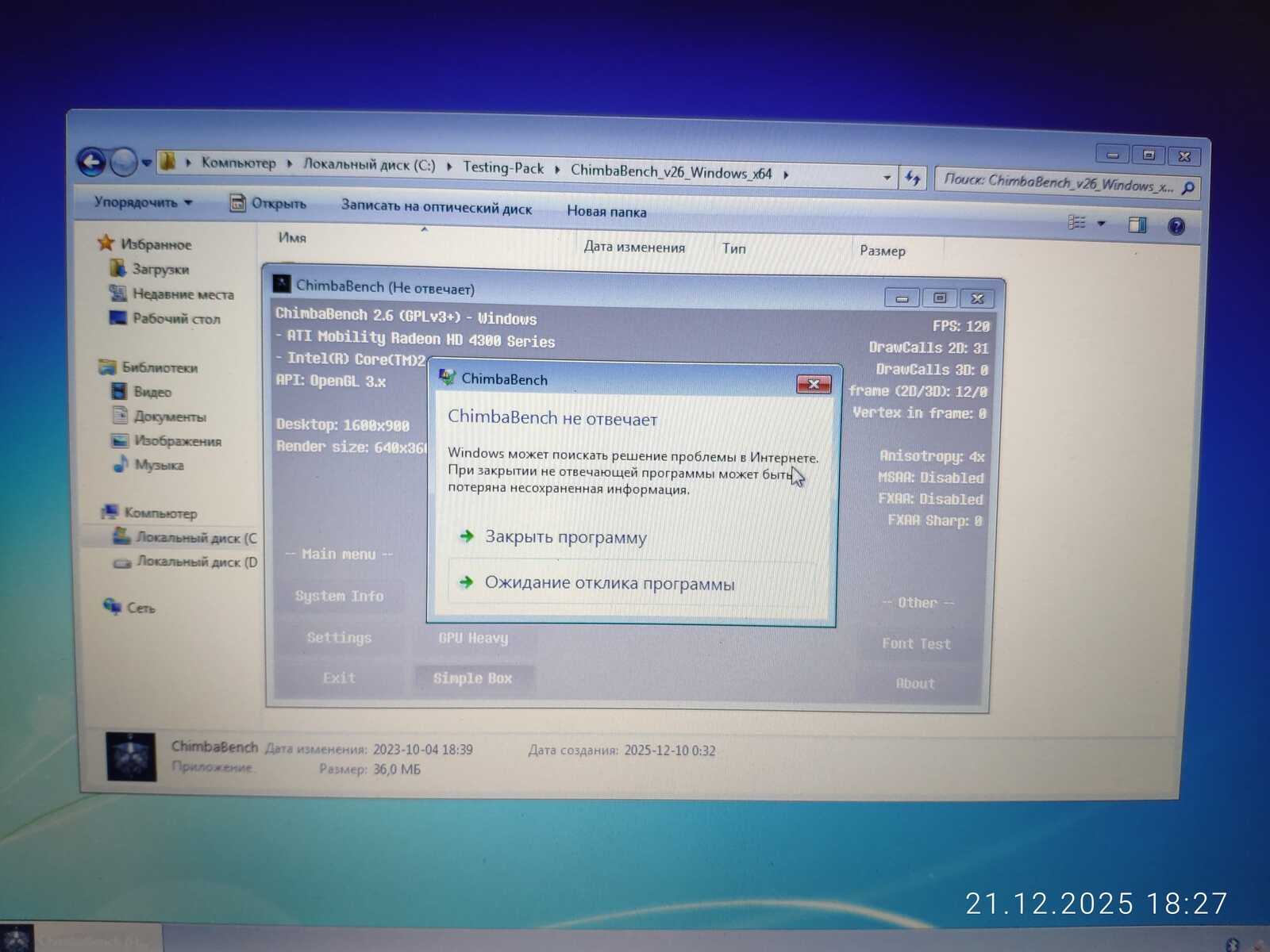Image resolution: width=1270 pixels, height=952 pixels.
Task: Select ChimbaBench_v26_Windows_x64 in the address bar
Action: click(671, 172)
